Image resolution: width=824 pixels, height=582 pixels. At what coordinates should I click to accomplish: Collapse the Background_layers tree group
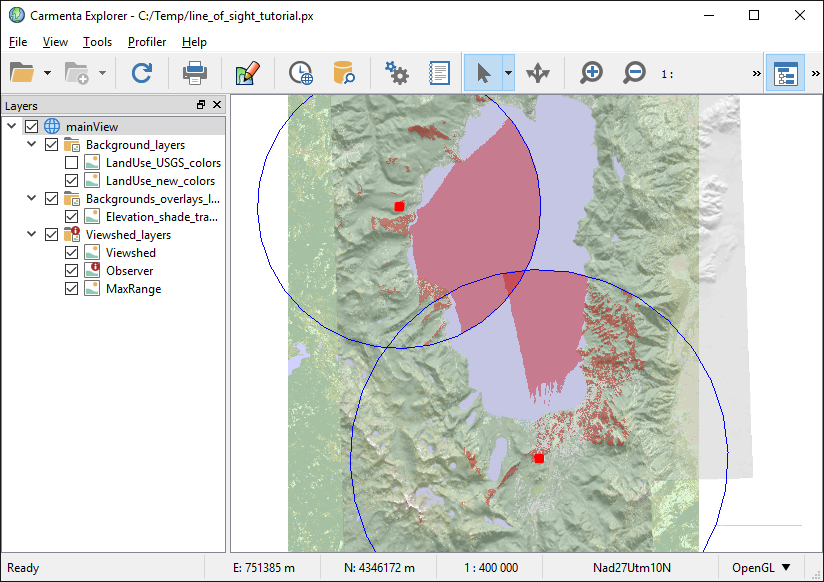point(32,145)
